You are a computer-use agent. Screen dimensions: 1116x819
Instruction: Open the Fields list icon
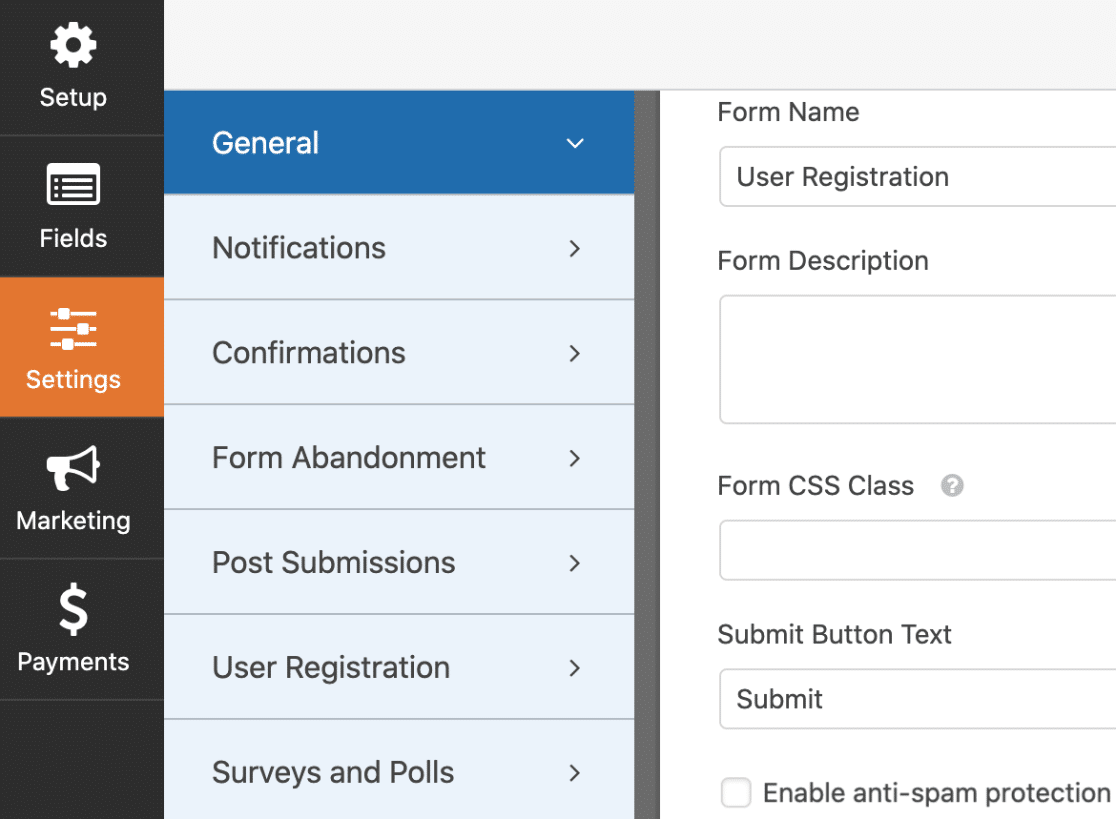click(73, 184)
